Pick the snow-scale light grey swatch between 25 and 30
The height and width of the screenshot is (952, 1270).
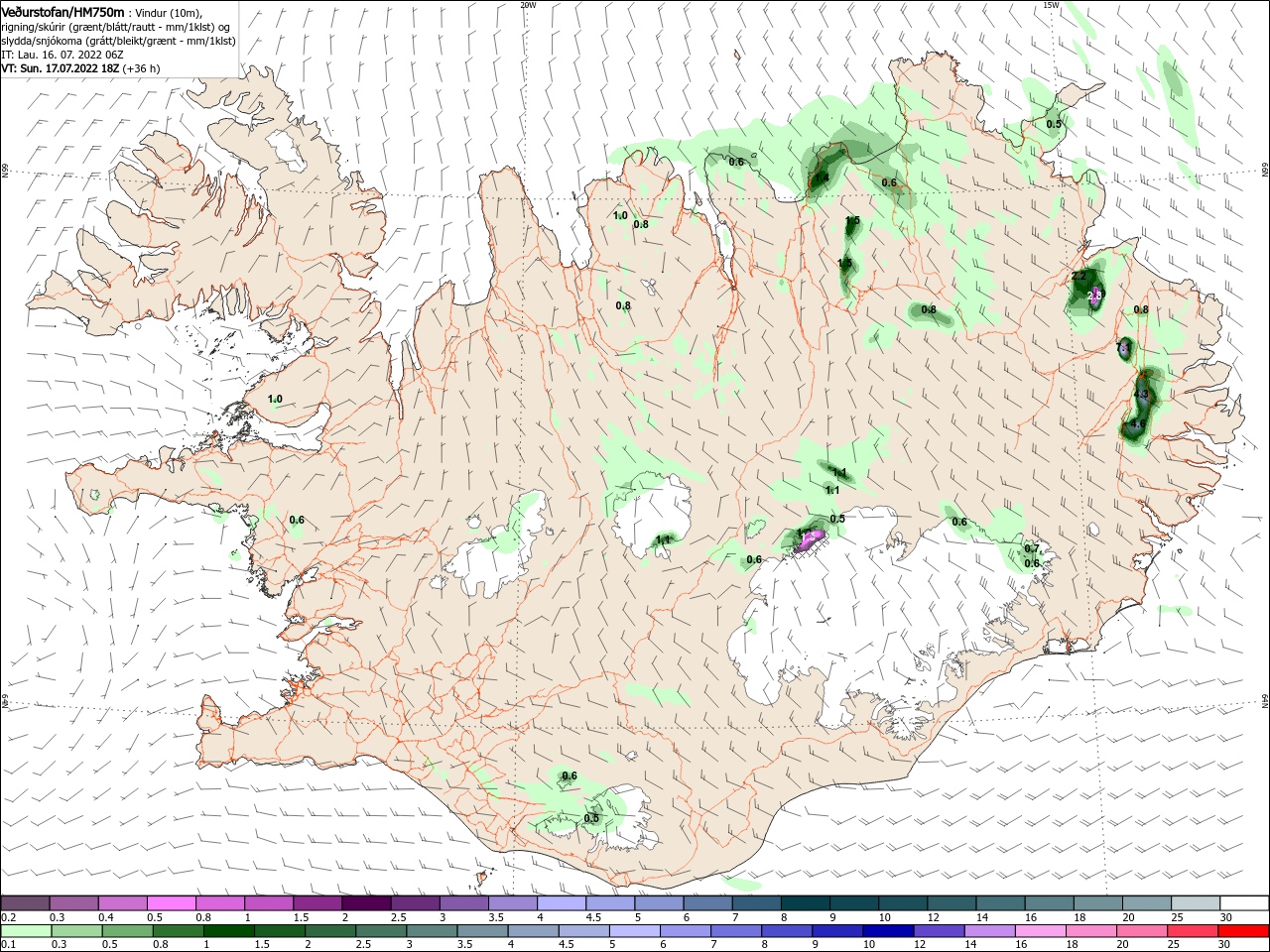click(1197, 903)
